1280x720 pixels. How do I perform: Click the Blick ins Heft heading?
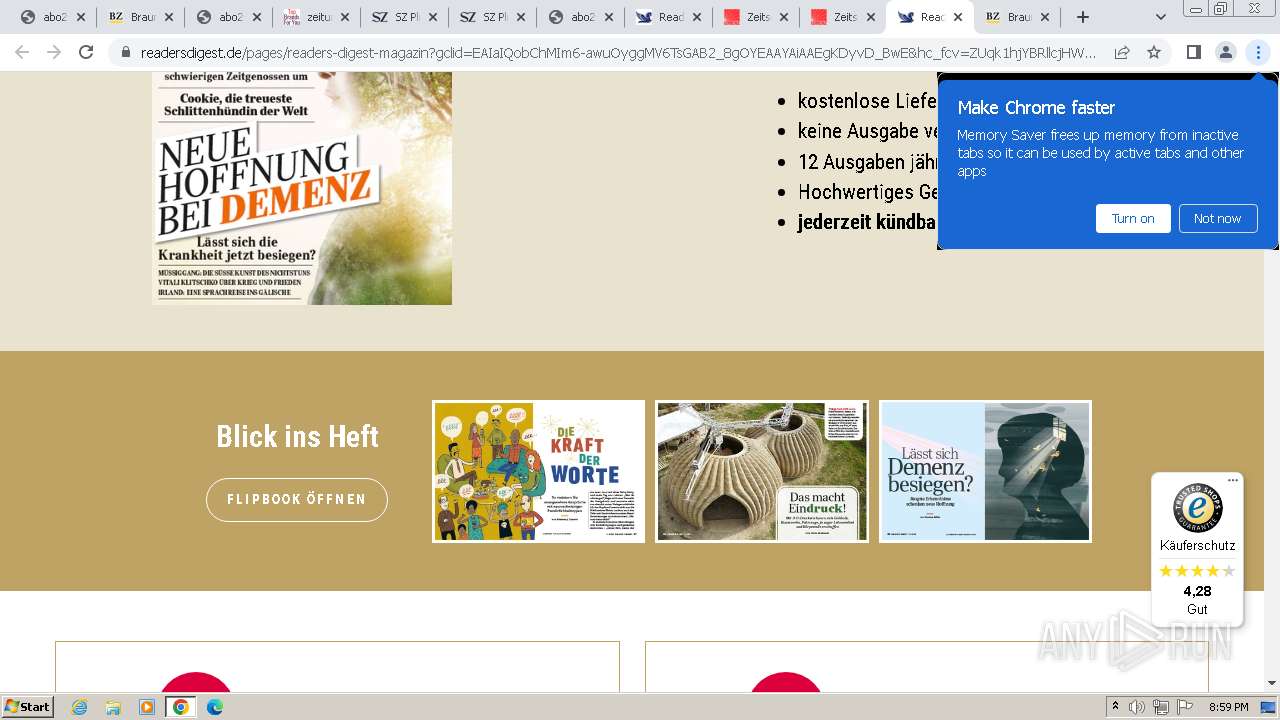pos(297,436)
